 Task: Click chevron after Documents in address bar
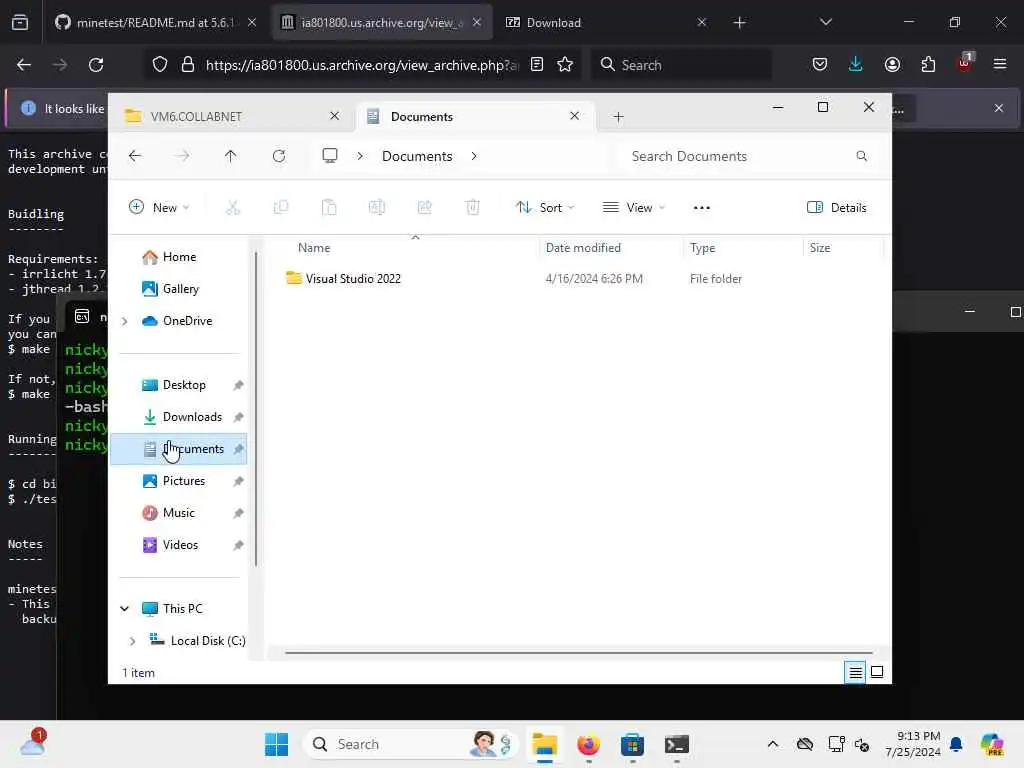[474, 156]
